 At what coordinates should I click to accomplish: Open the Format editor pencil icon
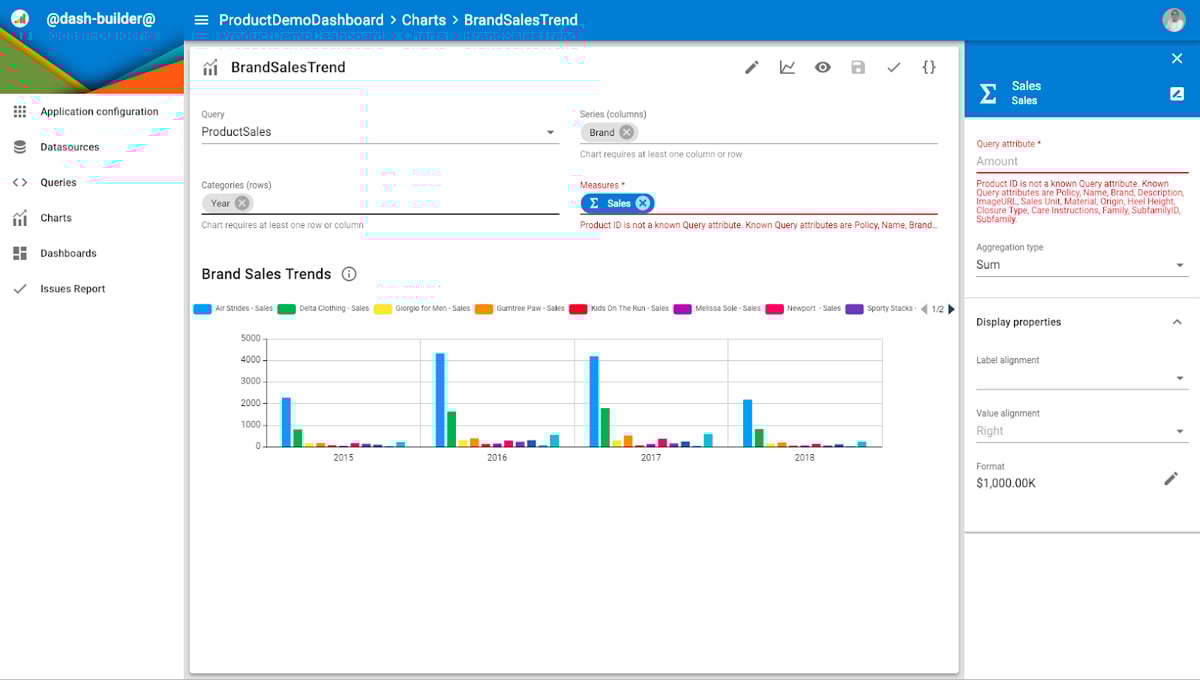pos(1171,478)
